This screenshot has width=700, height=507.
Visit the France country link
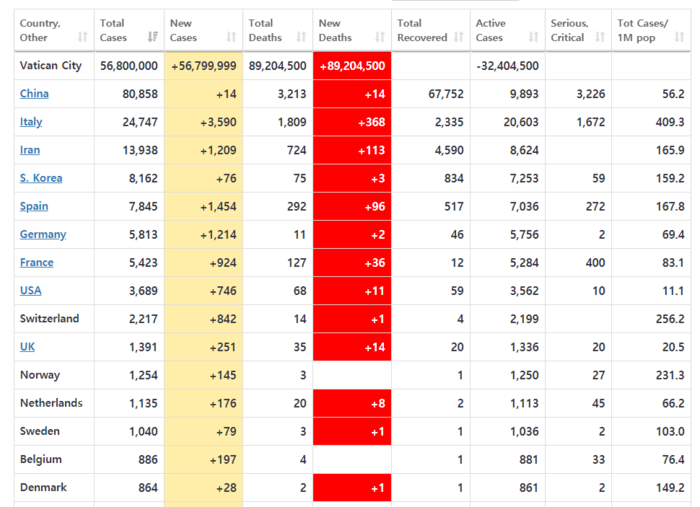click(37, 262)
